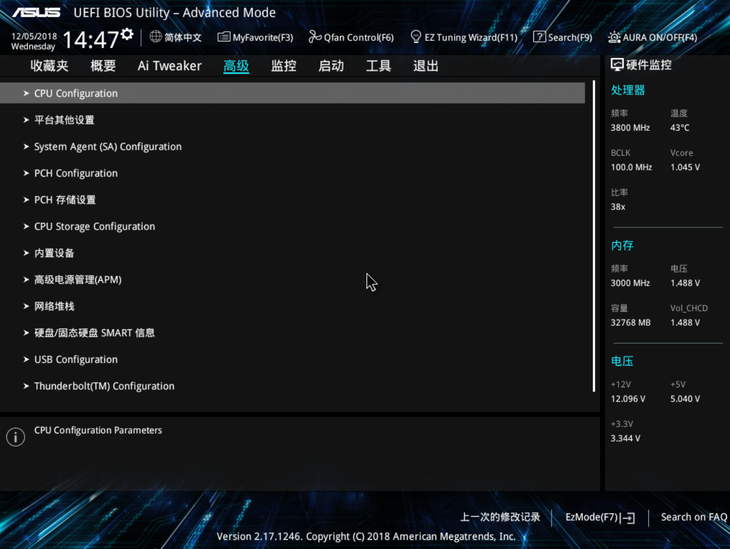Switch to EzMode(F7)
The image size is (730, 549).
tap(600, 517)
